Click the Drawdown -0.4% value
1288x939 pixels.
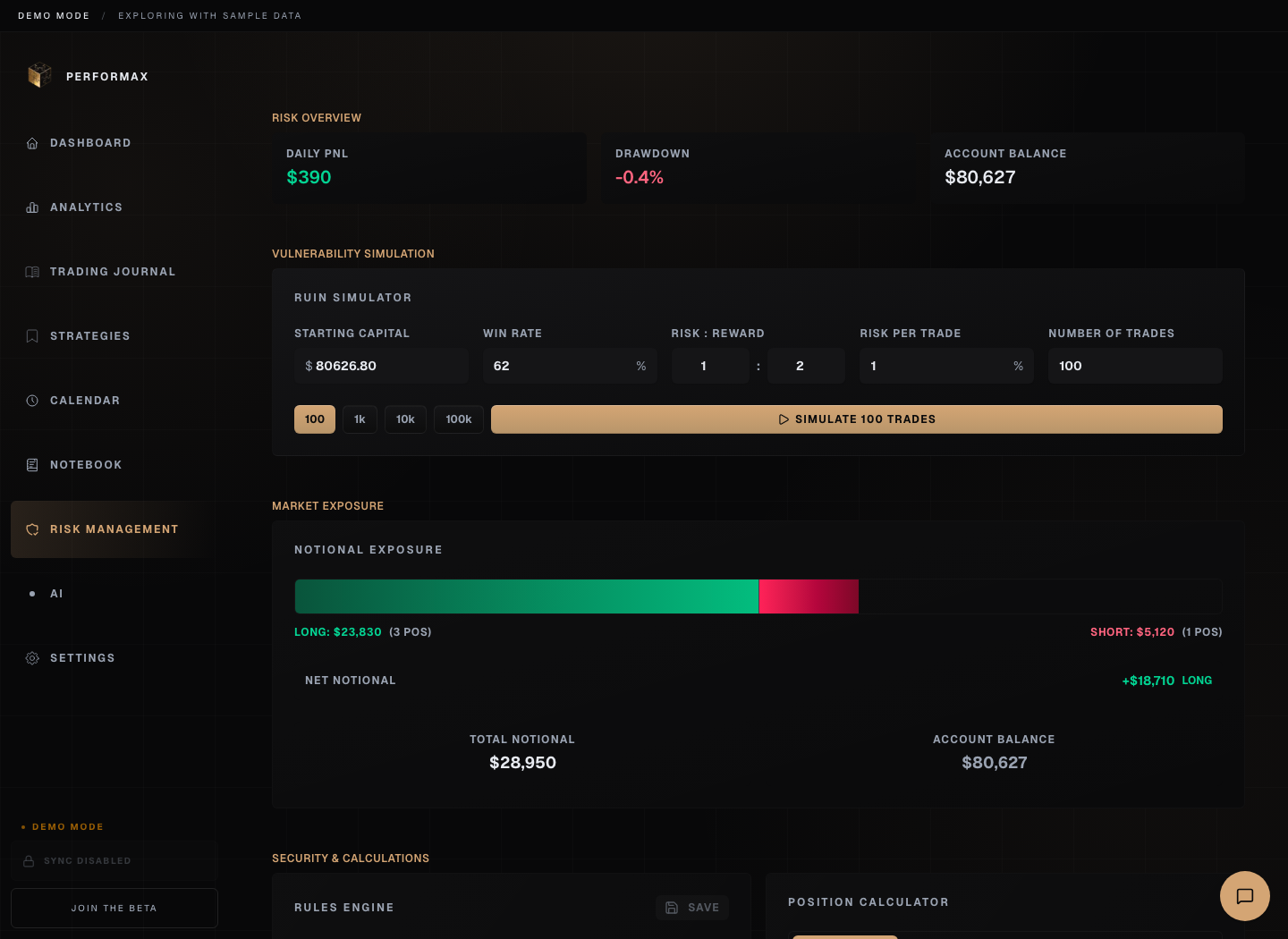pos(640,177)
